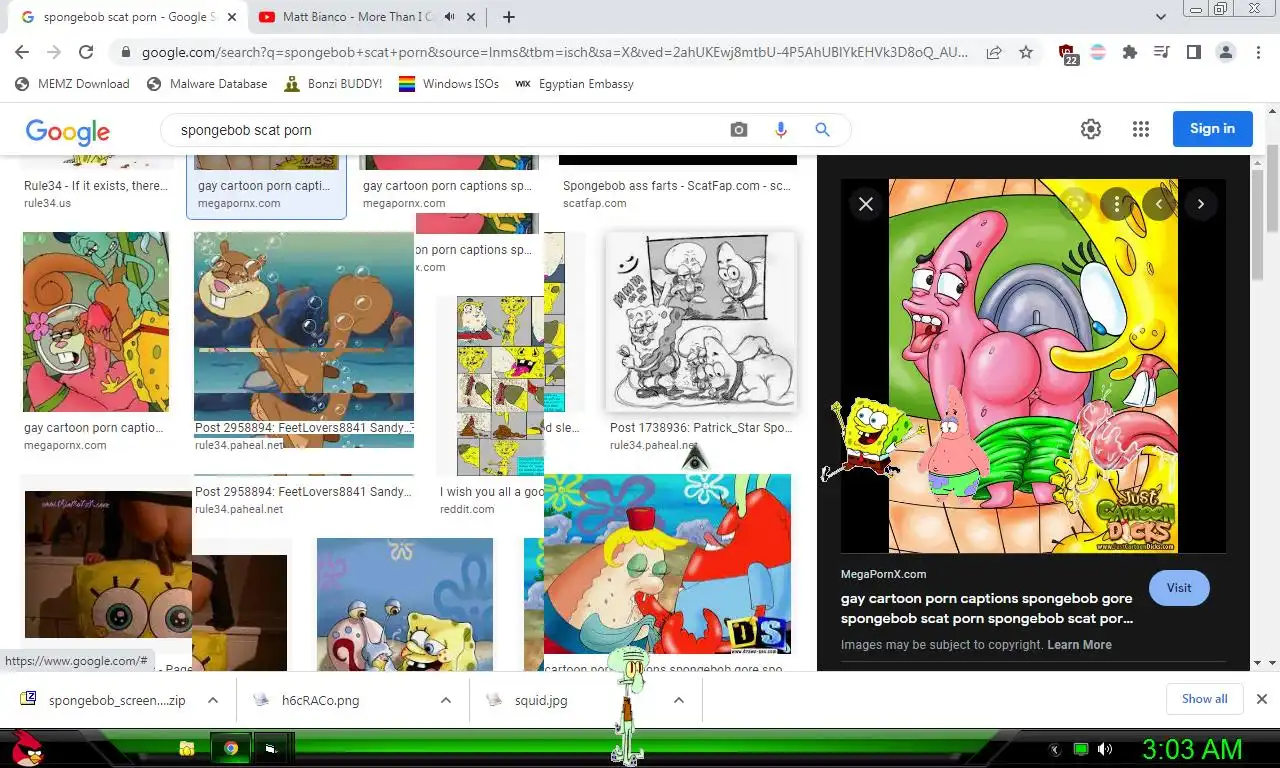The image size is (1280, 768).
Task: Start voice search with the microphone
Action: [x=781, y=130]
